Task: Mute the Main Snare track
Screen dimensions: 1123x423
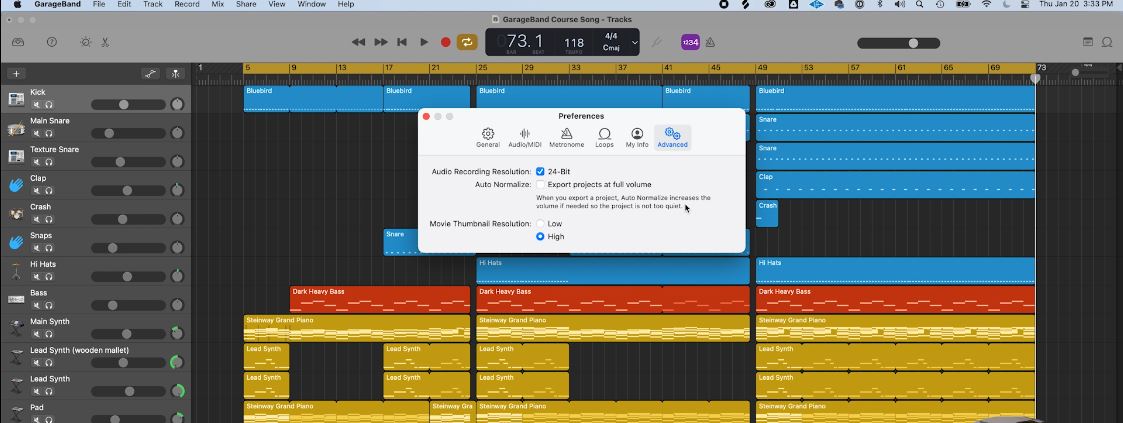Action: 37,134
